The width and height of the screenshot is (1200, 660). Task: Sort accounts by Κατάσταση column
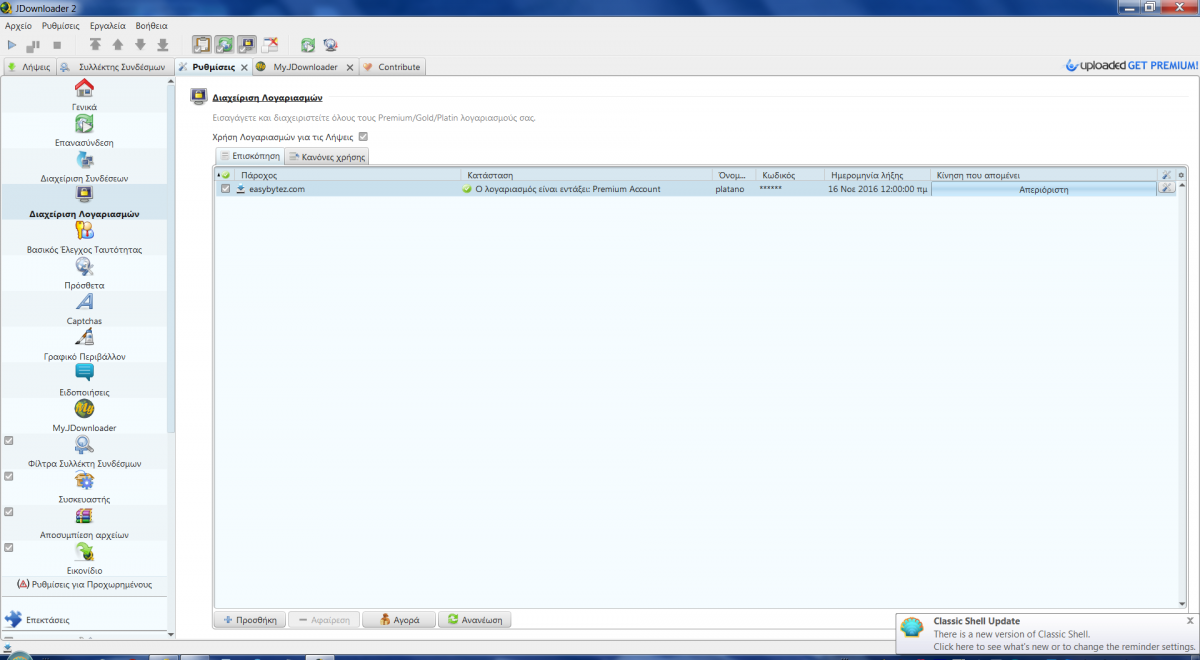click(x=587, y=175)
